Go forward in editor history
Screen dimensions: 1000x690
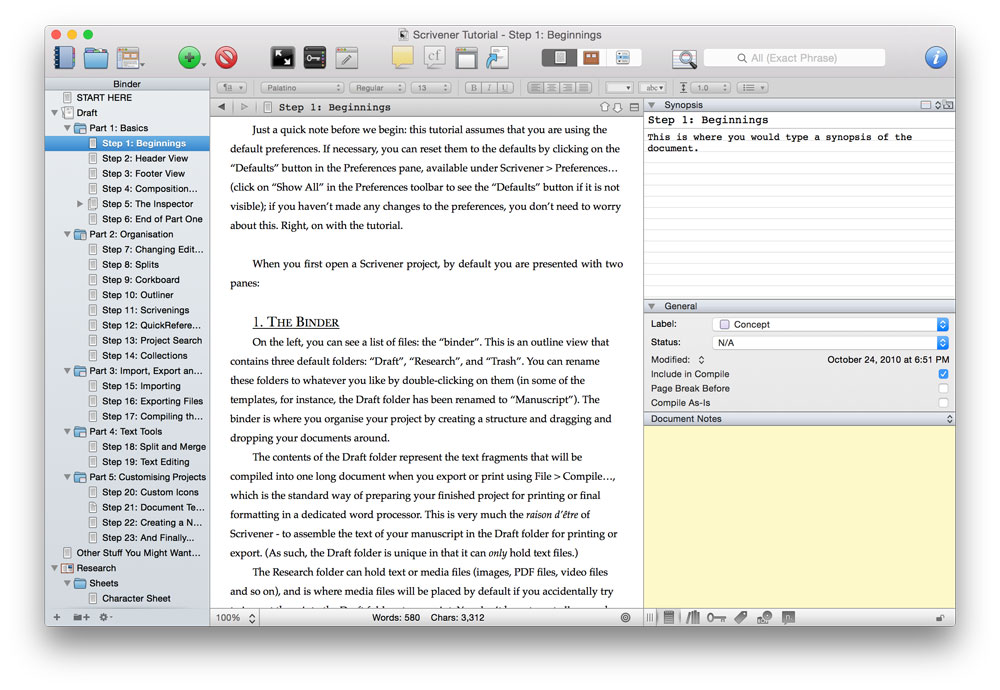tap(244, 106)
